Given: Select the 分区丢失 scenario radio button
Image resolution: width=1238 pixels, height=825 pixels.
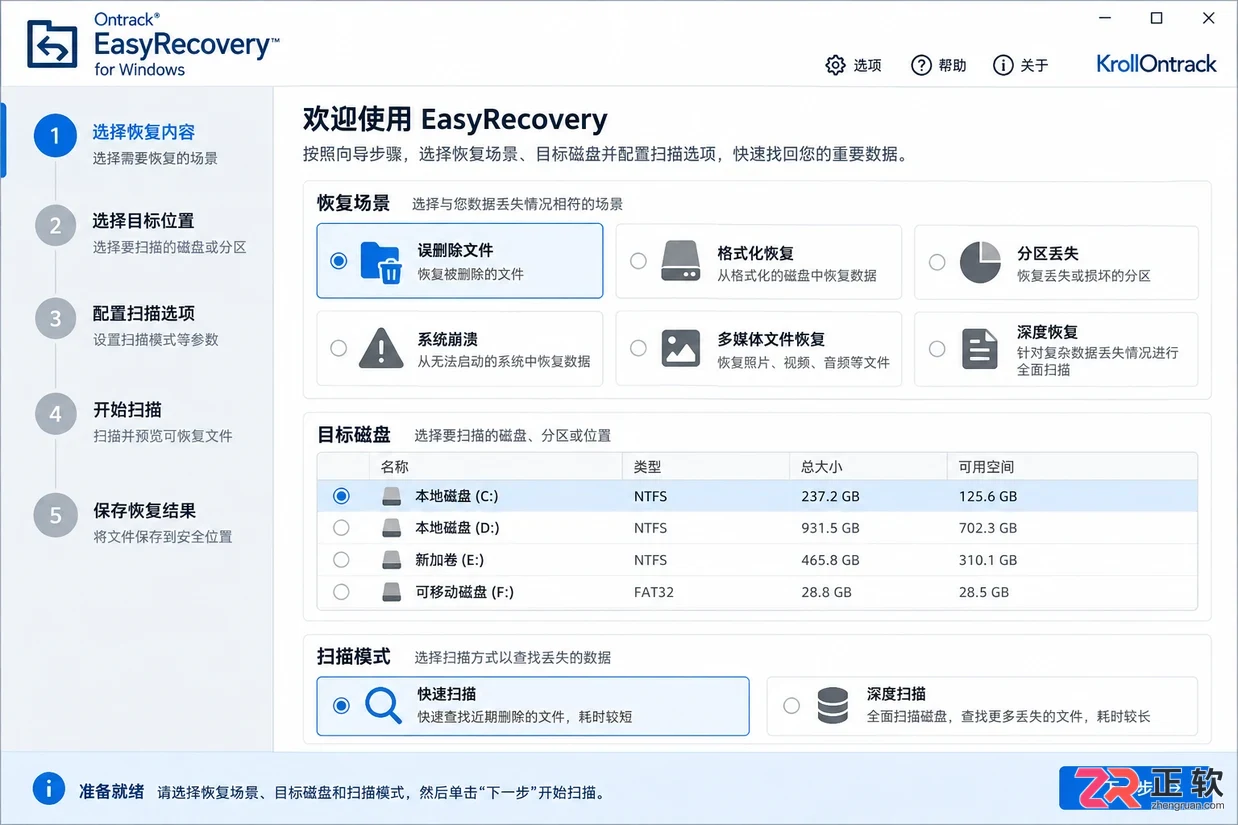Looking at the screenshot, I should [x=937, y=262].
